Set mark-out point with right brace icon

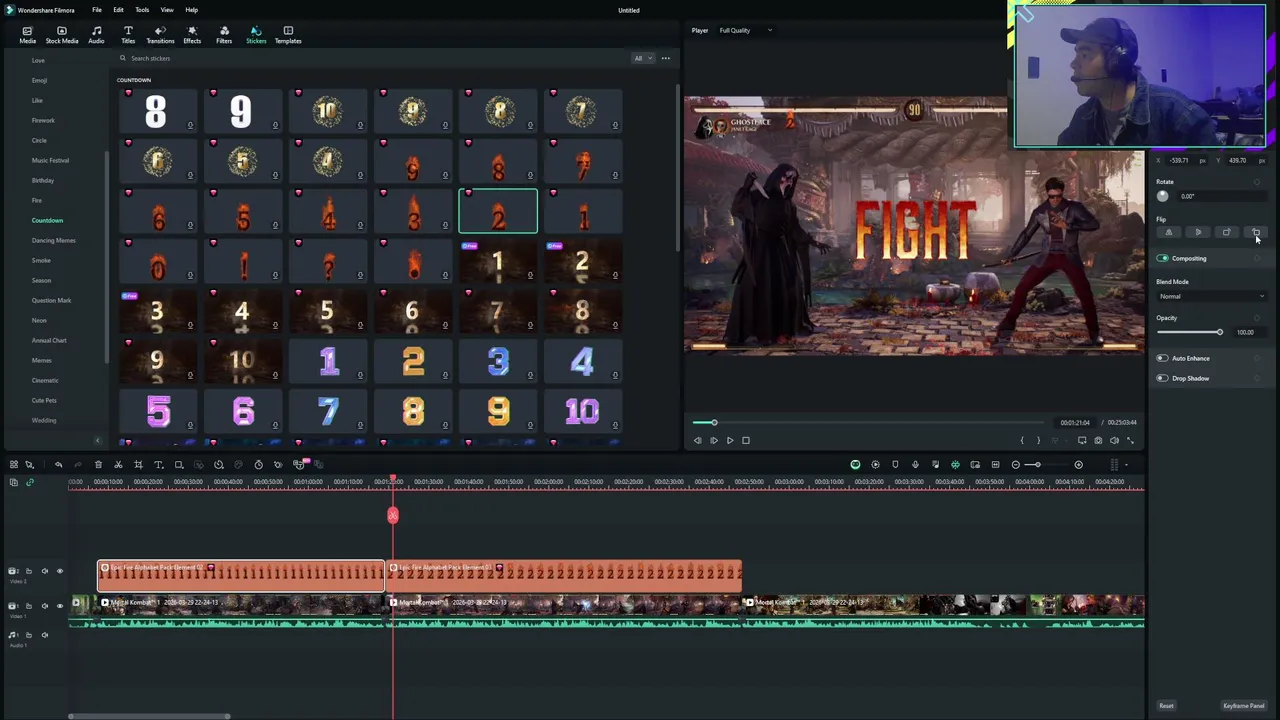1038,440
